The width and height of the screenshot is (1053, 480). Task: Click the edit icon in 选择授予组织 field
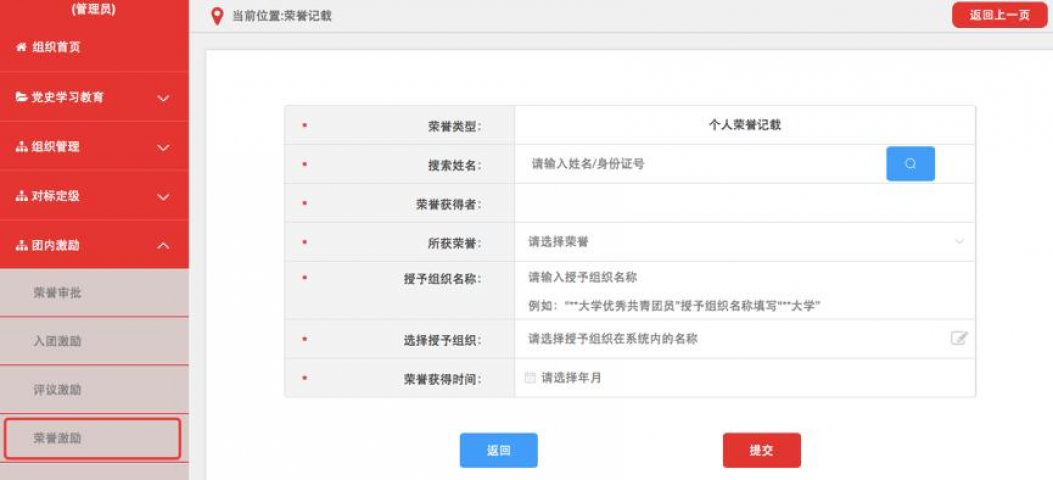point(959,338)
